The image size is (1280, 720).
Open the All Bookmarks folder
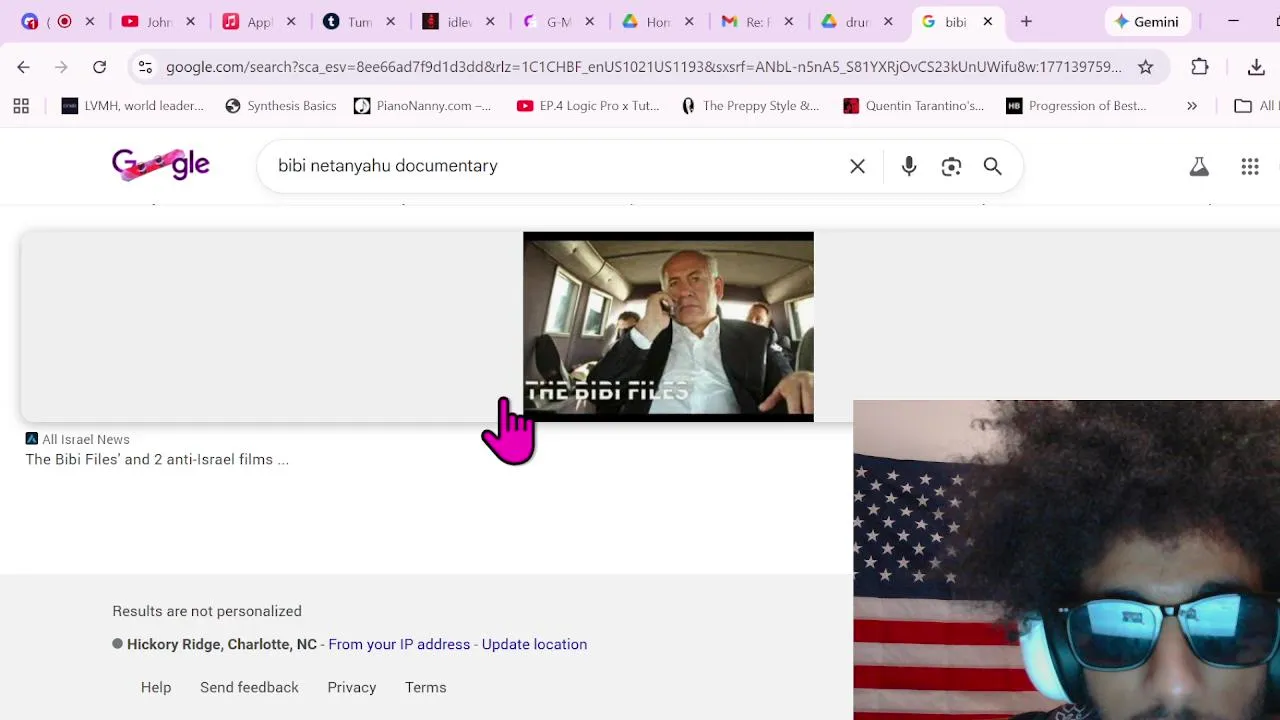(x=1256, y=106)
